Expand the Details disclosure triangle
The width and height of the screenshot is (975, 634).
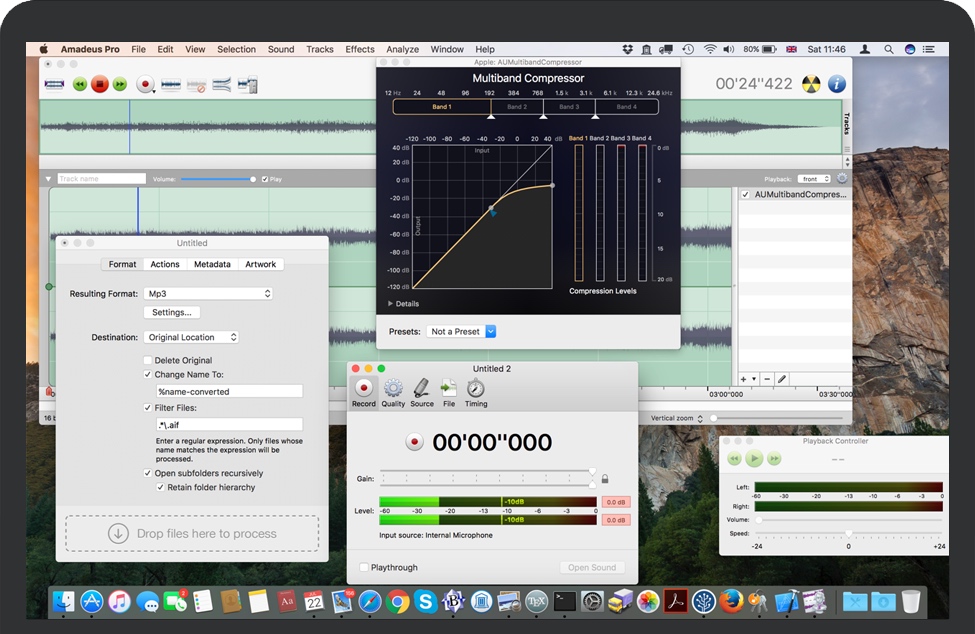pyautogui.click(x=391, y=303)
